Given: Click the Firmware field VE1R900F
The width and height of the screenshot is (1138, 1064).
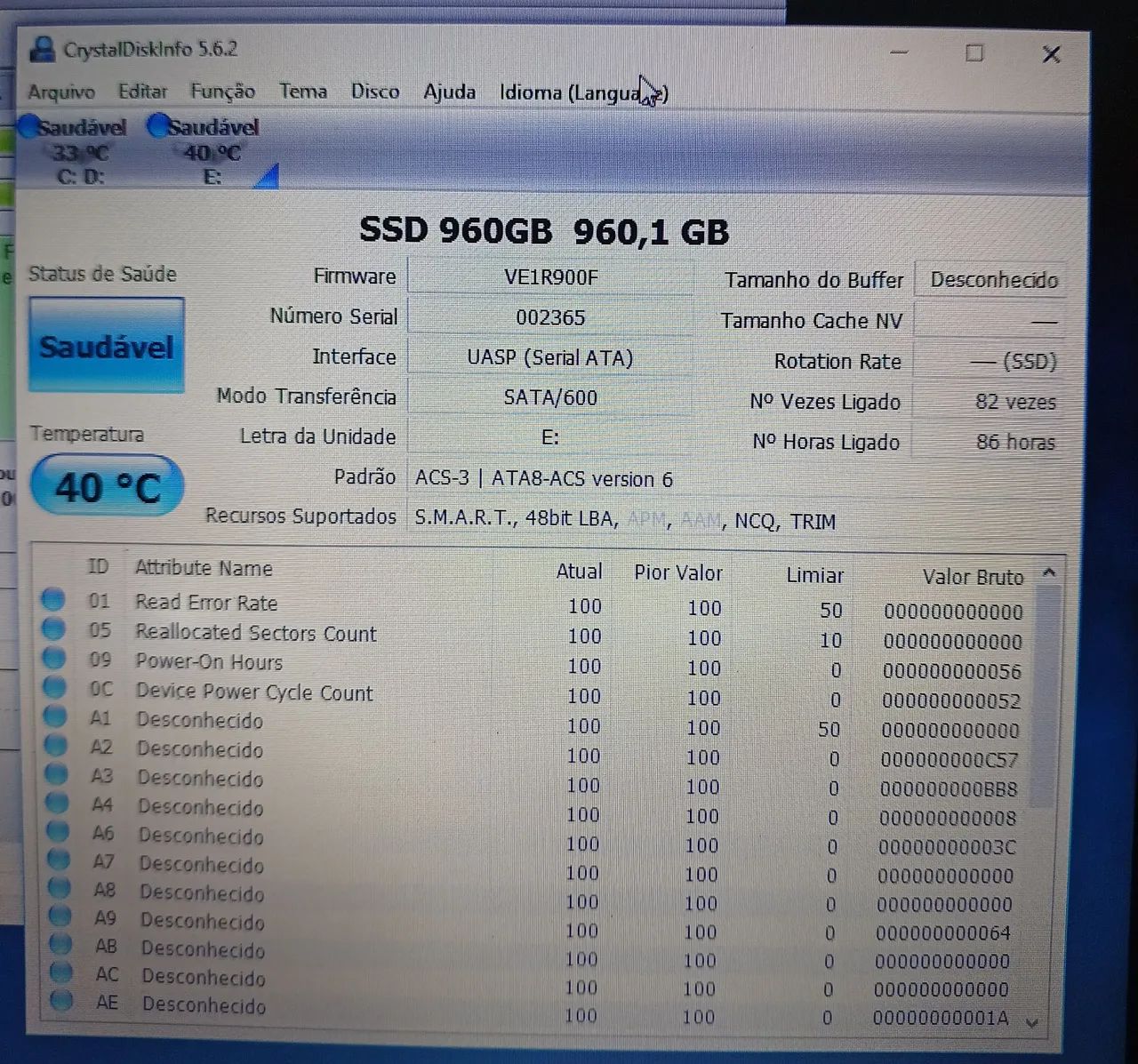Looking at the screenshot, I should [550, 276].
